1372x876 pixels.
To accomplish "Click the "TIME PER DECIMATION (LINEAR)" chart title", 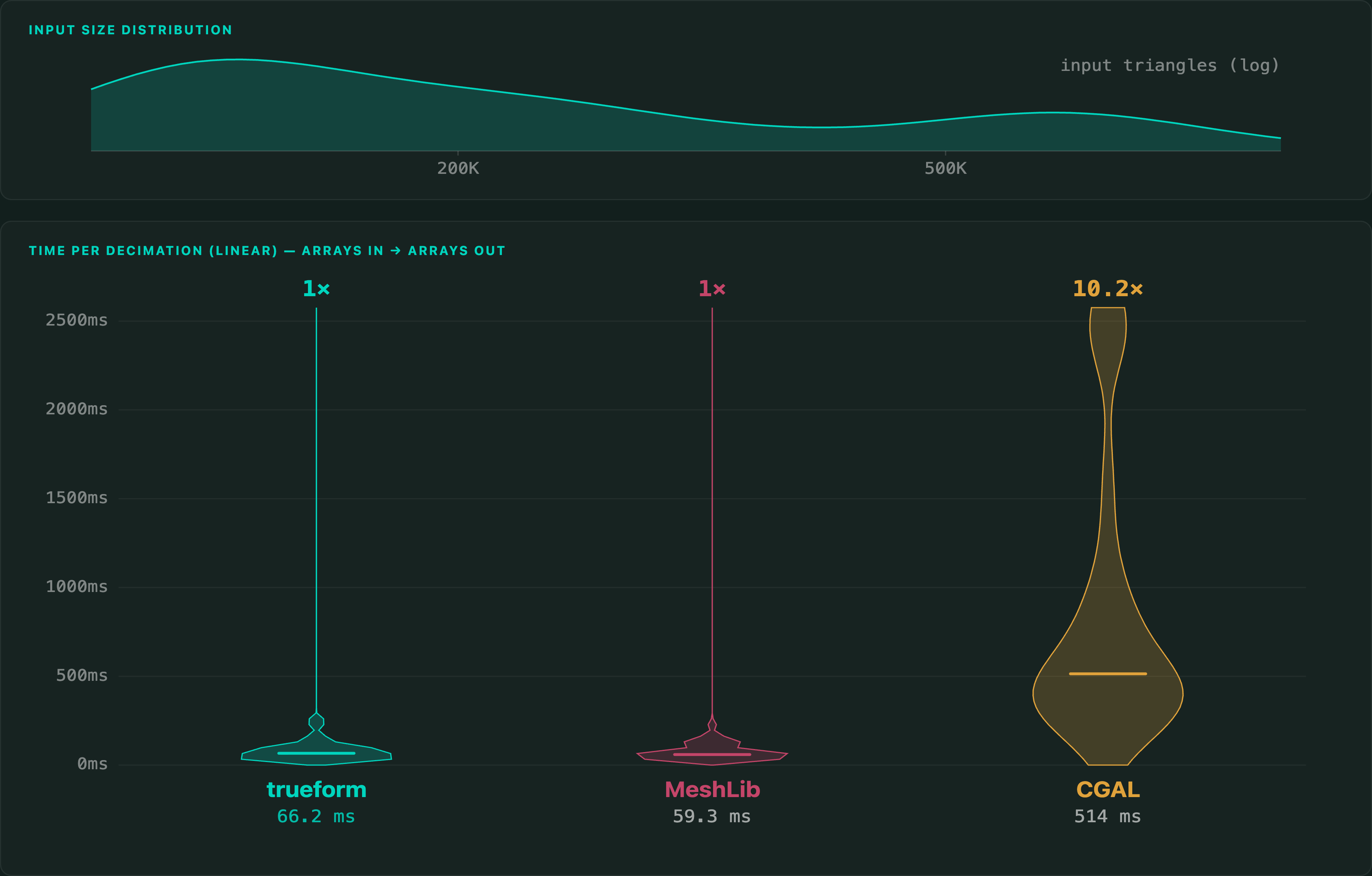I will click(x=153, y=251).
